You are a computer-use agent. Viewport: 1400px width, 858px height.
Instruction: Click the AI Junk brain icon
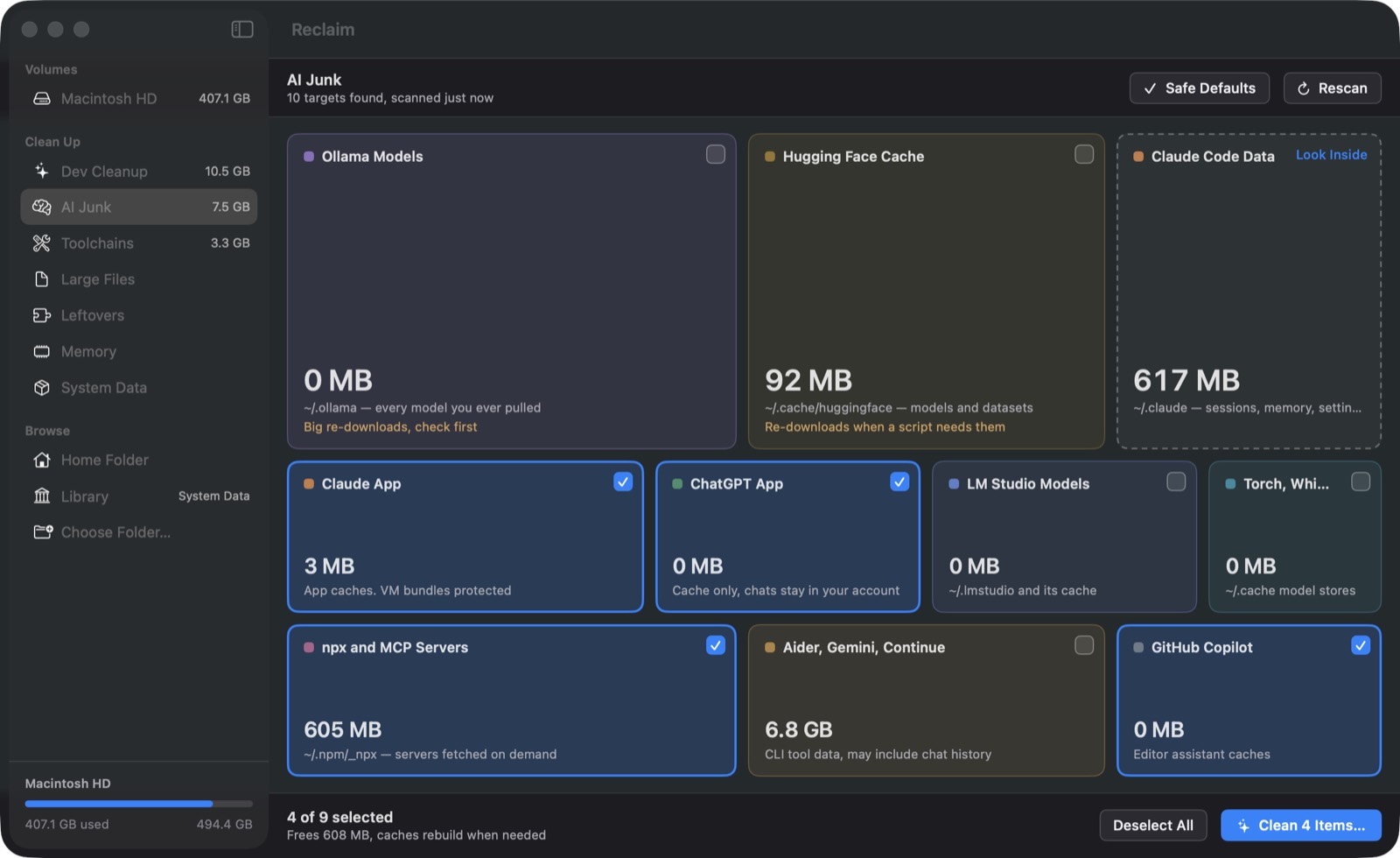click(x=42, y=207)
